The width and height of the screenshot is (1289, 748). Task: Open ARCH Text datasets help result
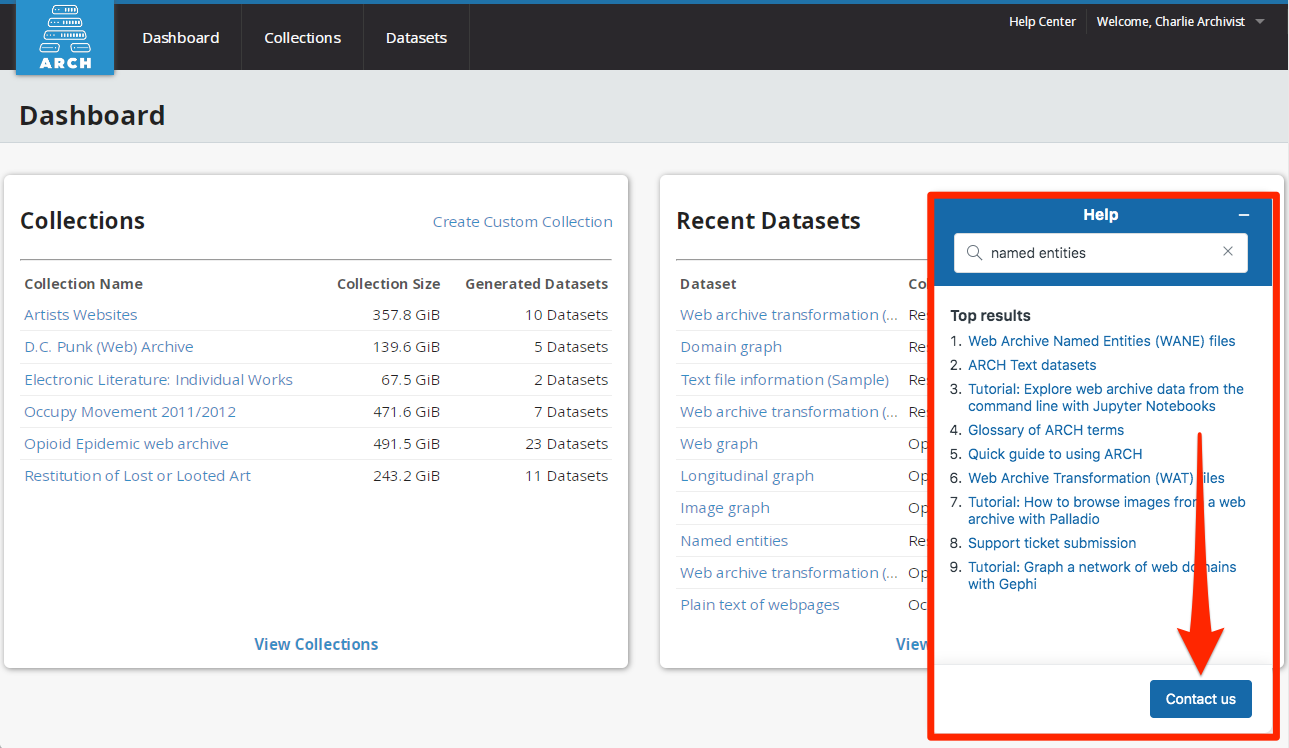(1032, 365)
